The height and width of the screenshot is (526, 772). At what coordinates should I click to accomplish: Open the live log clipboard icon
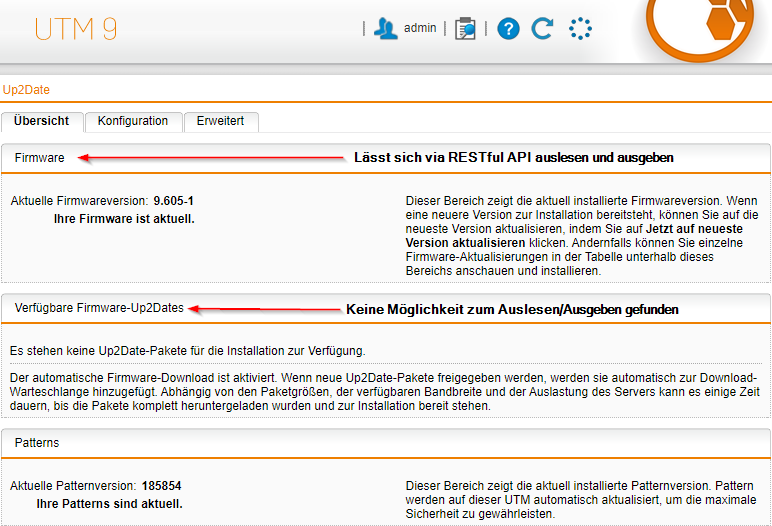coord(465,28)
